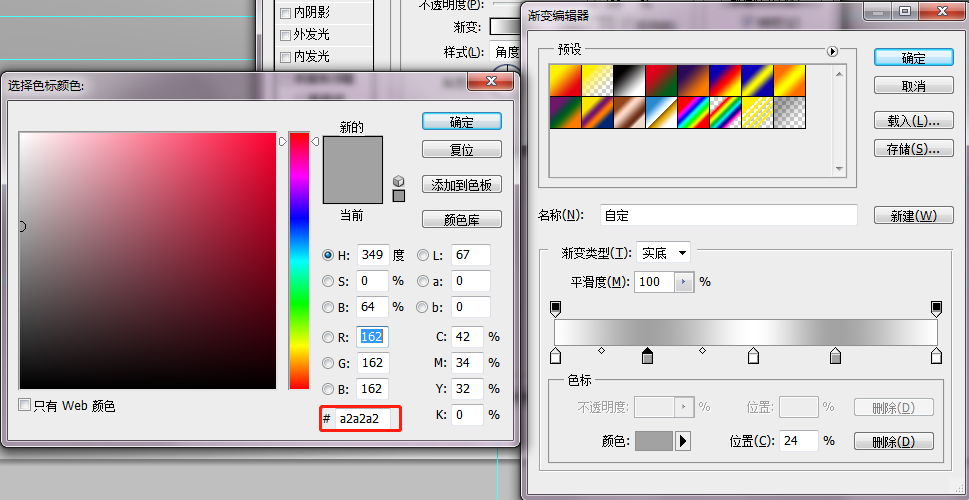Click the 颜色库 color libraries button

click(462, 219)
